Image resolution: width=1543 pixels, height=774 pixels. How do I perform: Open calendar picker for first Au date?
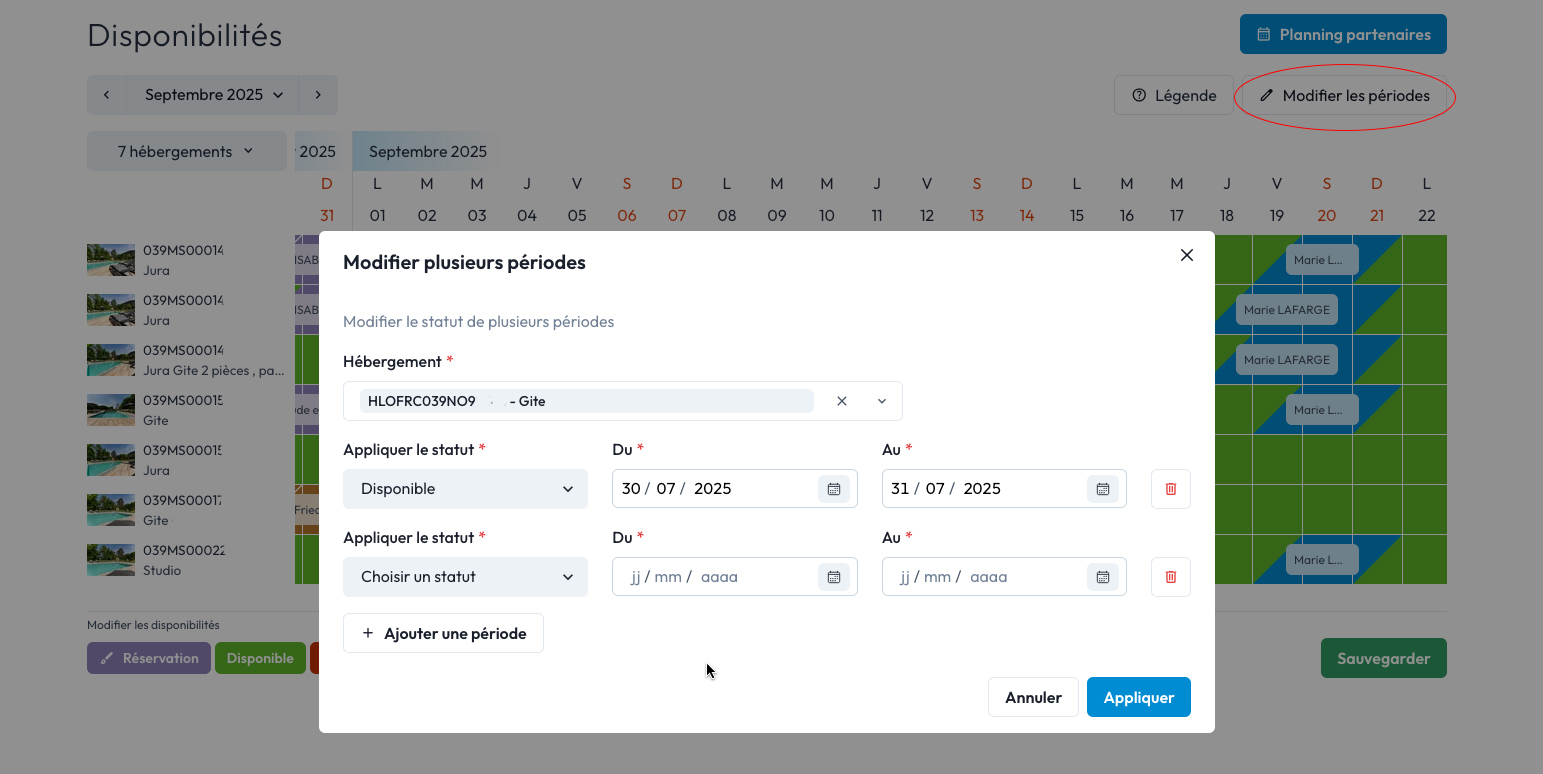tap(1102, 489)
